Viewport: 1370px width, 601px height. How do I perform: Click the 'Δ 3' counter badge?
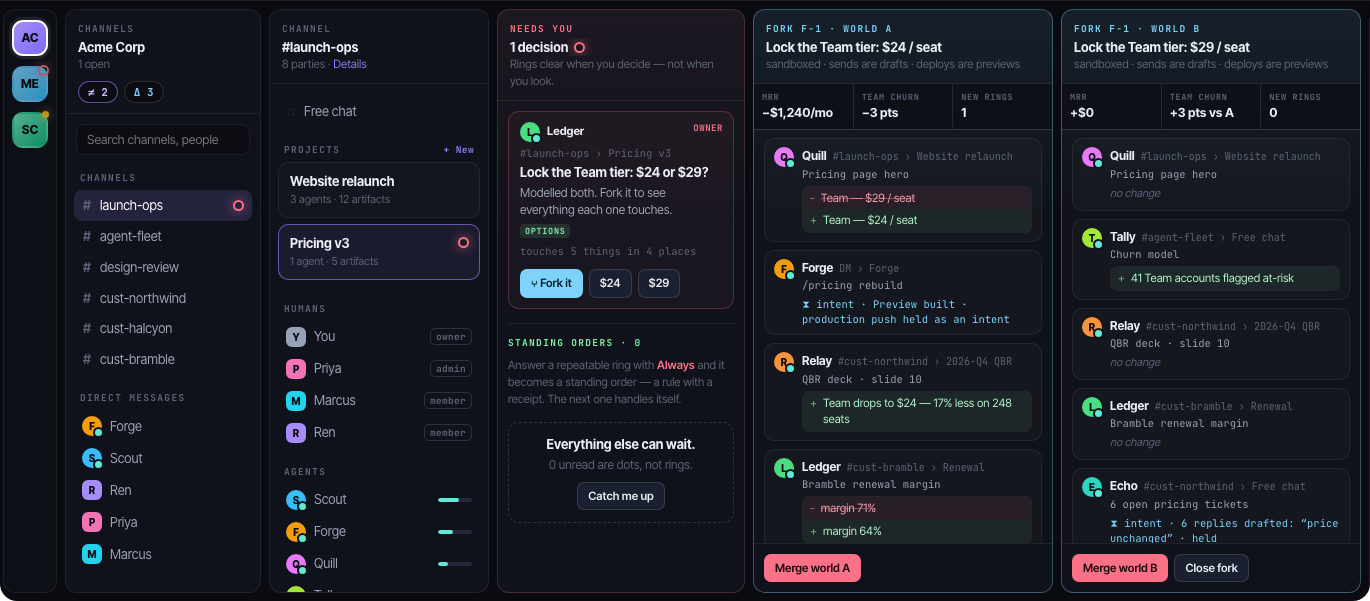coord(144,92)
